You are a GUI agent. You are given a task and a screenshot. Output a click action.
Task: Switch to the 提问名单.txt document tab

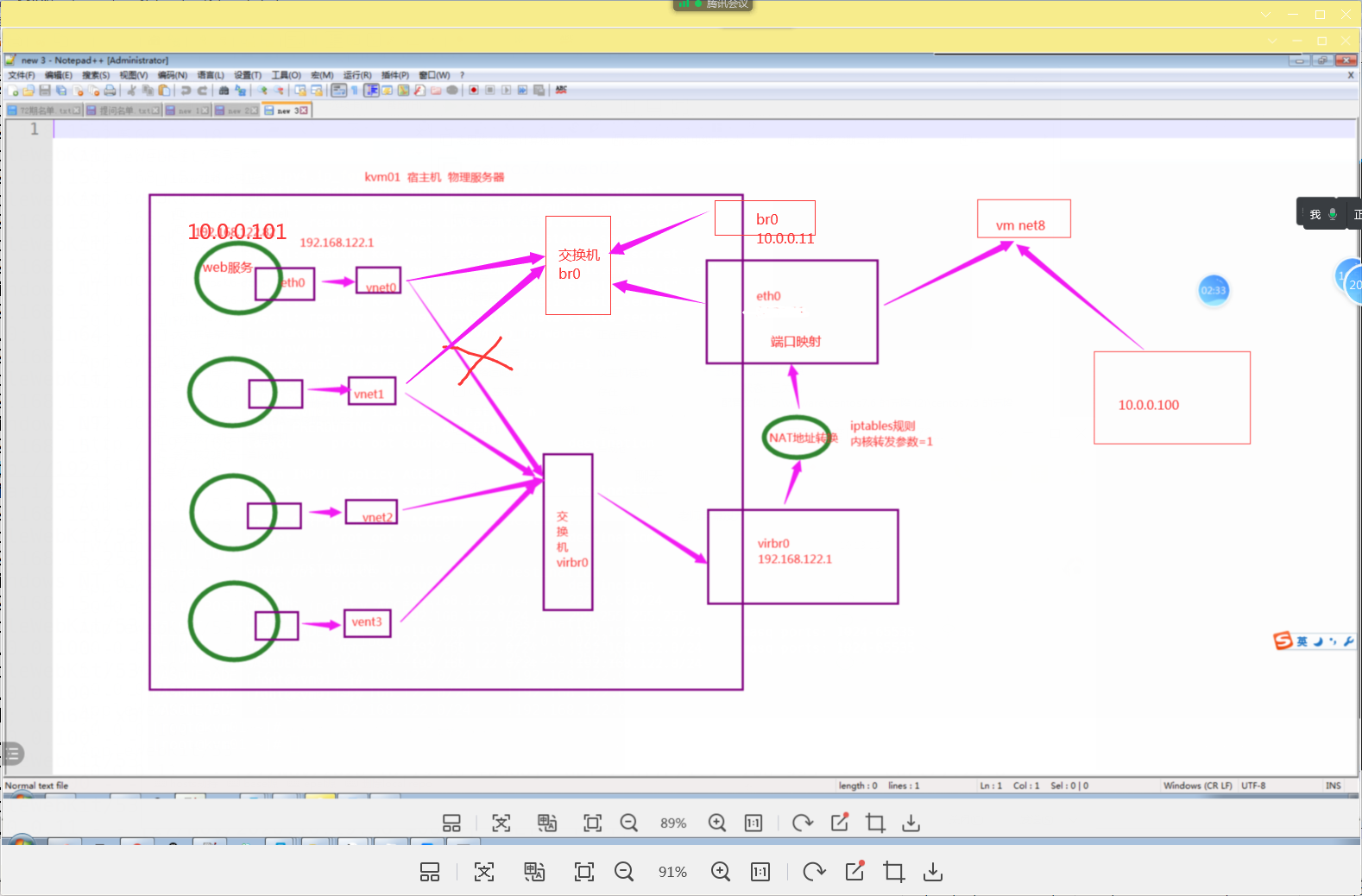123,110
